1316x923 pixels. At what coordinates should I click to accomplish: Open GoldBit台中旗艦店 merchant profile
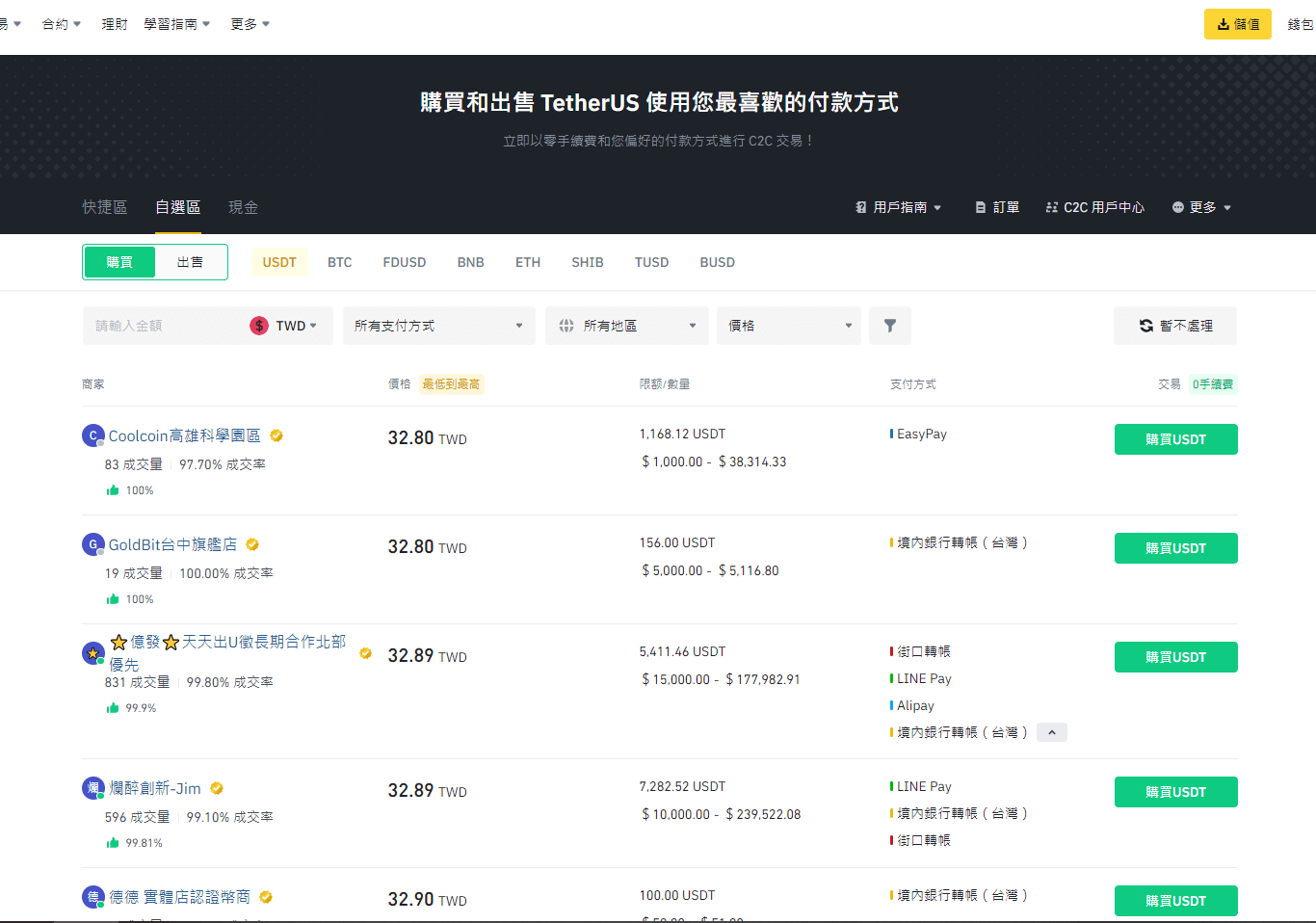172,544
